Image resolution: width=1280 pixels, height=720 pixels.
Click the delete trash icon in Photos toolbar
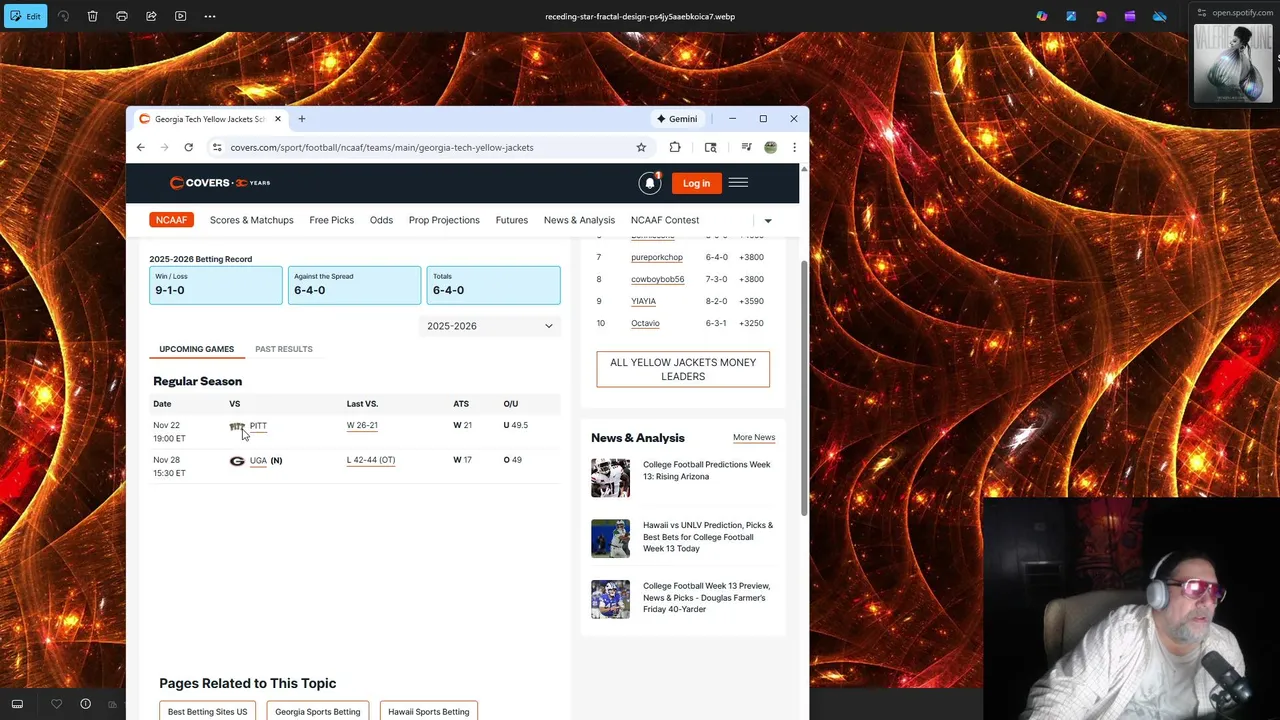(92, 16)
